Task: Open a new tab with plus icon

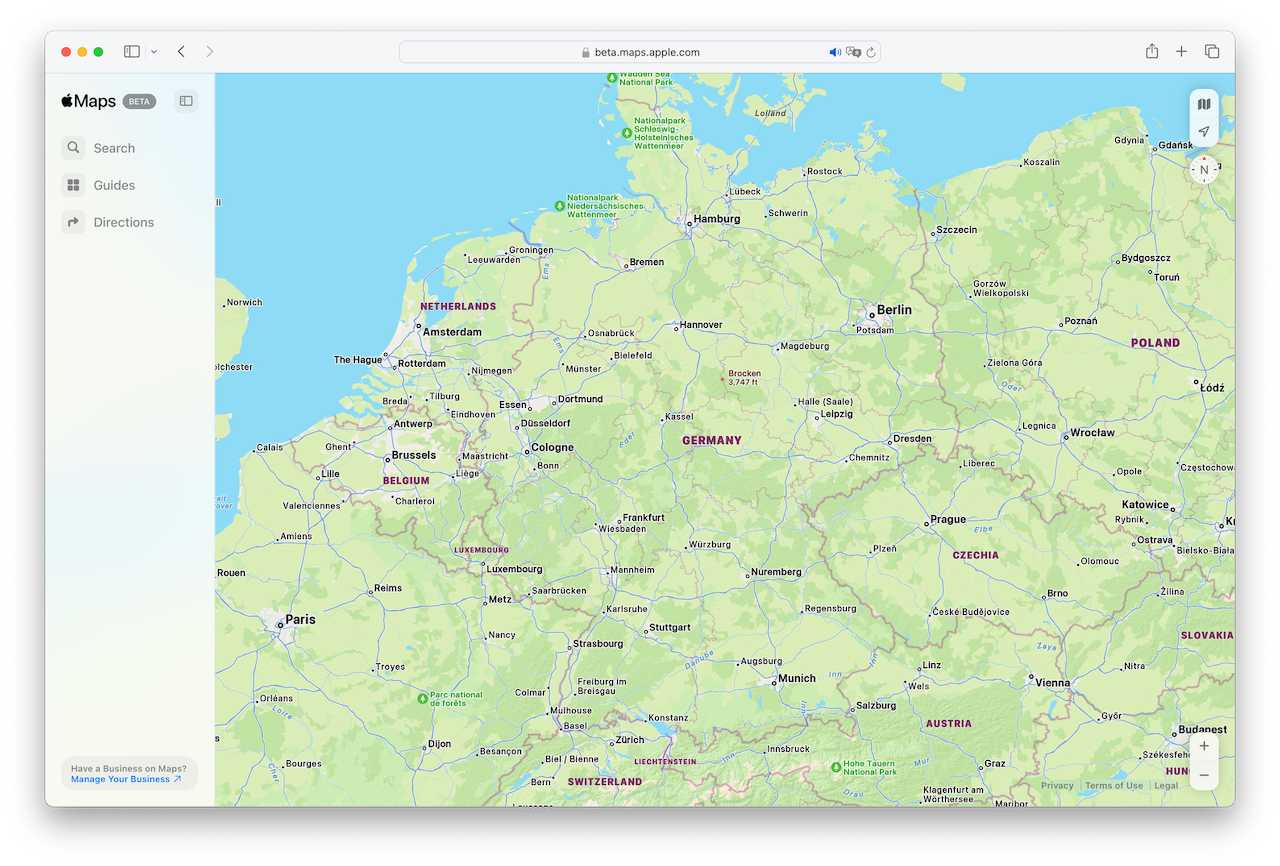Action: coord(1181,52)
